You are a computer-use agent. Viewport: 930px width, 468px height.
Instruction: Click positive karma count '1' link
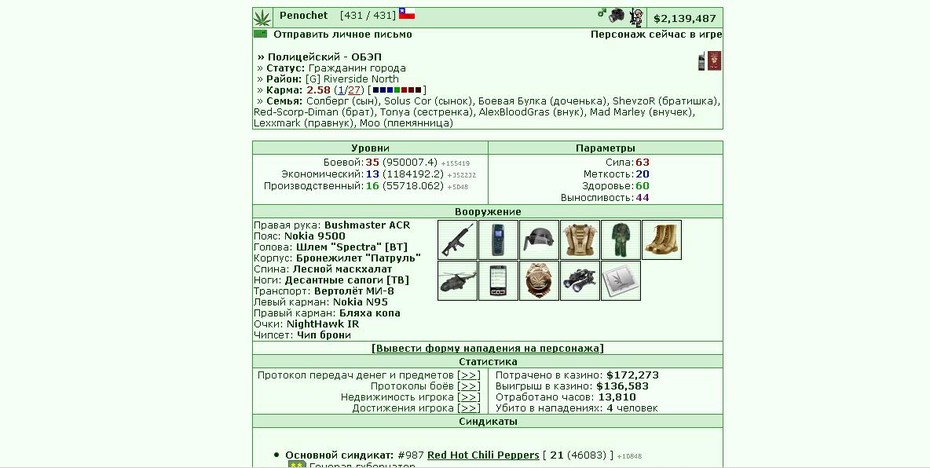coord(340,90)
